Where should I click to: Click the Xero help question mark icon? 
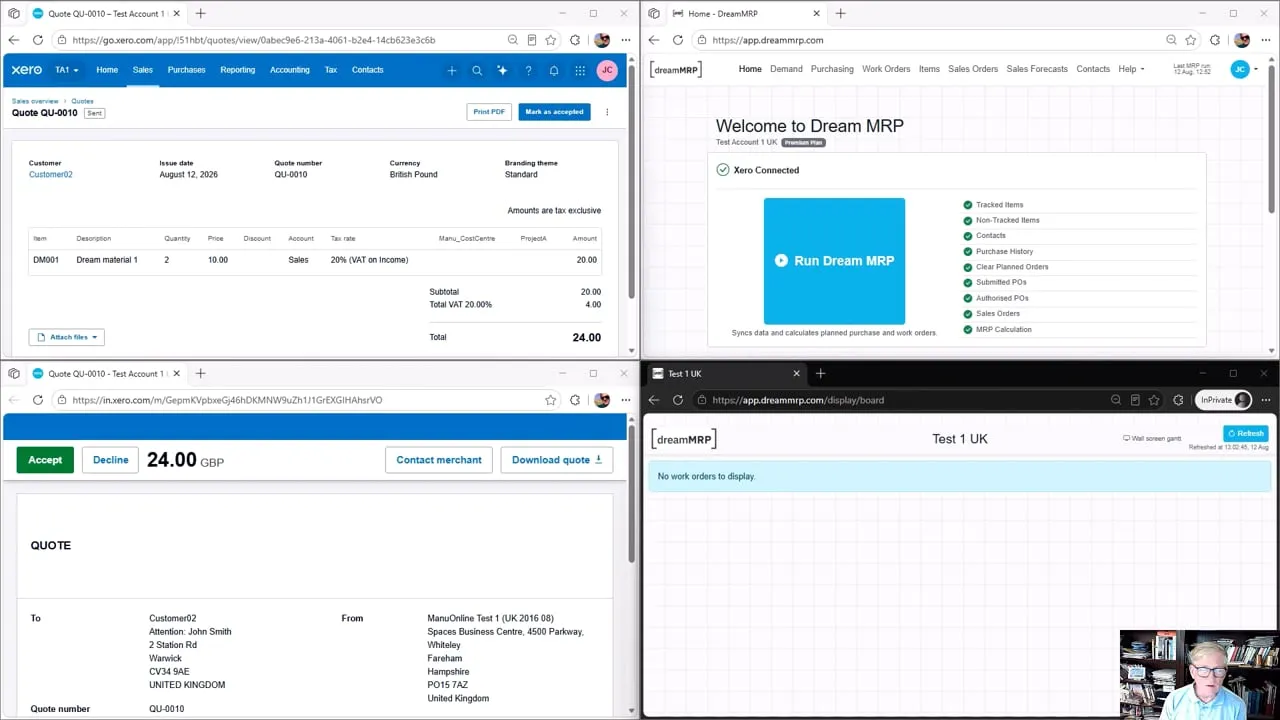point(528,70)
